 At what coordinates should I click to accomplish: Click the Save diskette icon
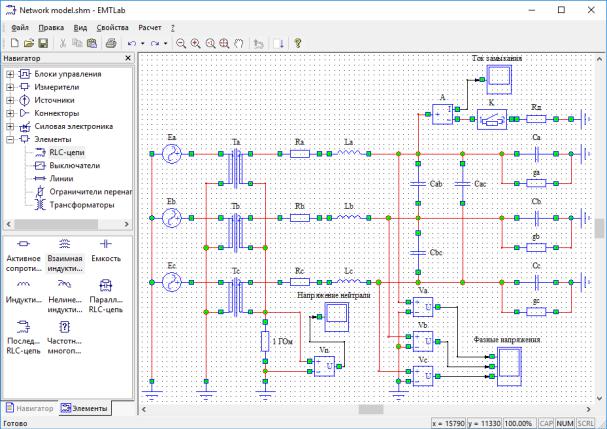coord(43,44)
